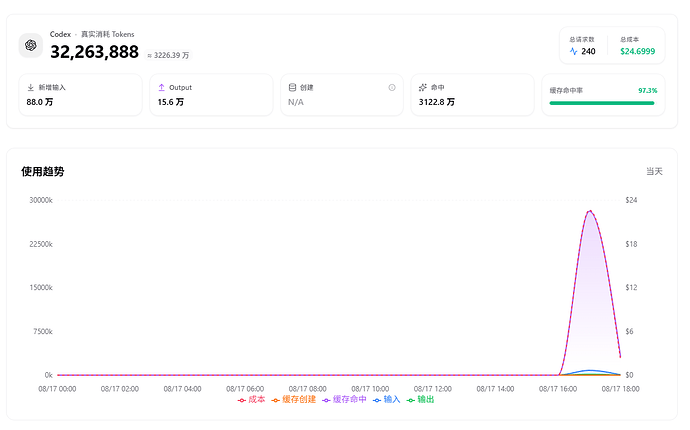Image resolution: width=690 pixels, height=430 pixels.
Task: Toggle the 输入 legend series
Action: 387,400
